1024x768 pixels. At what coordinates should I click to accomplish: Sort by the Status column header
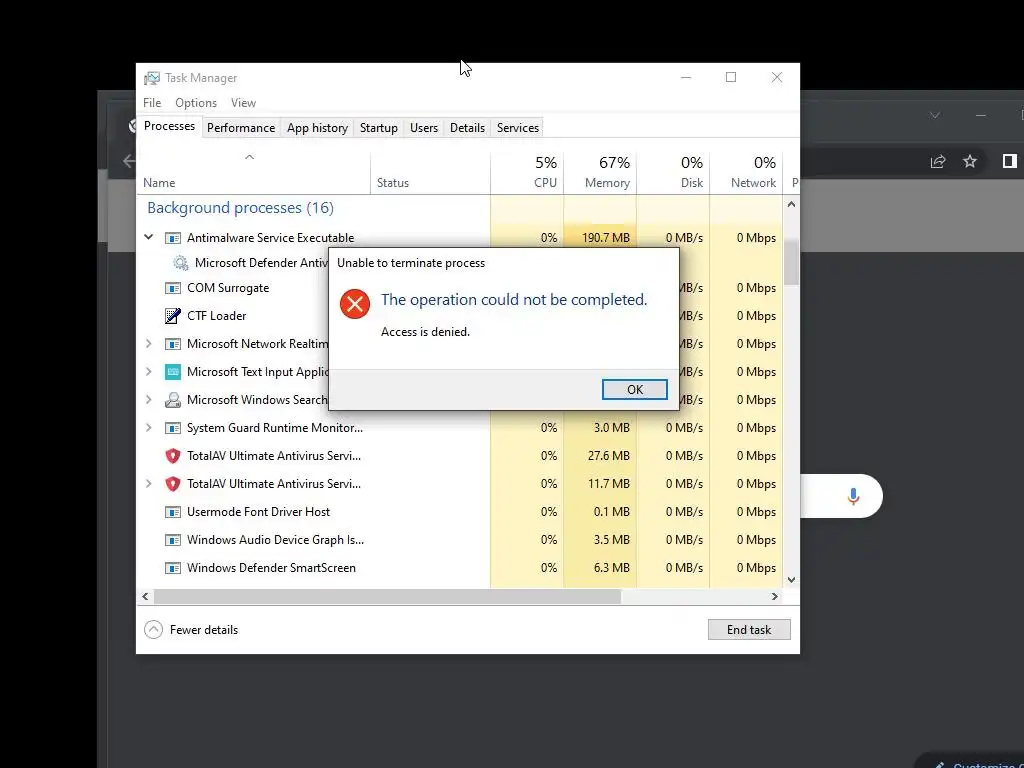tap(430, 173)
